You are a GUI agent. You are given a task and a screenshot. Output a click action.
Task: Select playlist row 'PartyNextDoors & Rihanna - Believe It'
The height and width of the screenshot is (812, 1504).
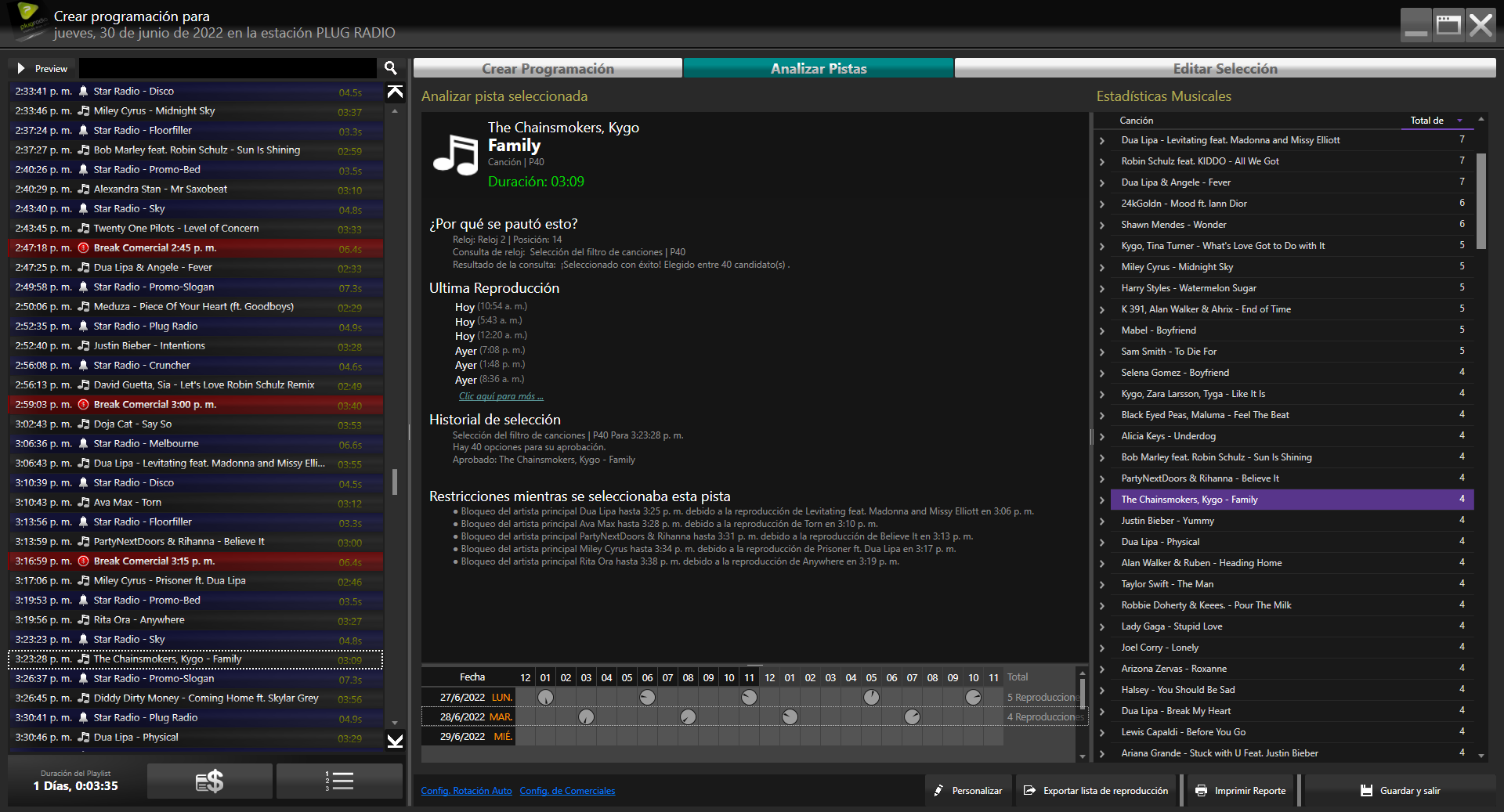196,542
